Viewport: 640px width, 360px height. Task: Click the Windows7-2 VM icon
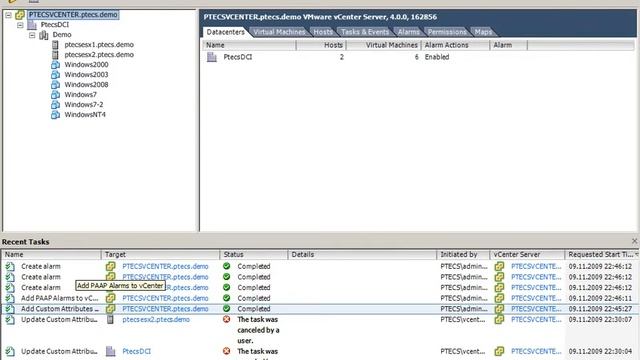[x=56, y=104]
